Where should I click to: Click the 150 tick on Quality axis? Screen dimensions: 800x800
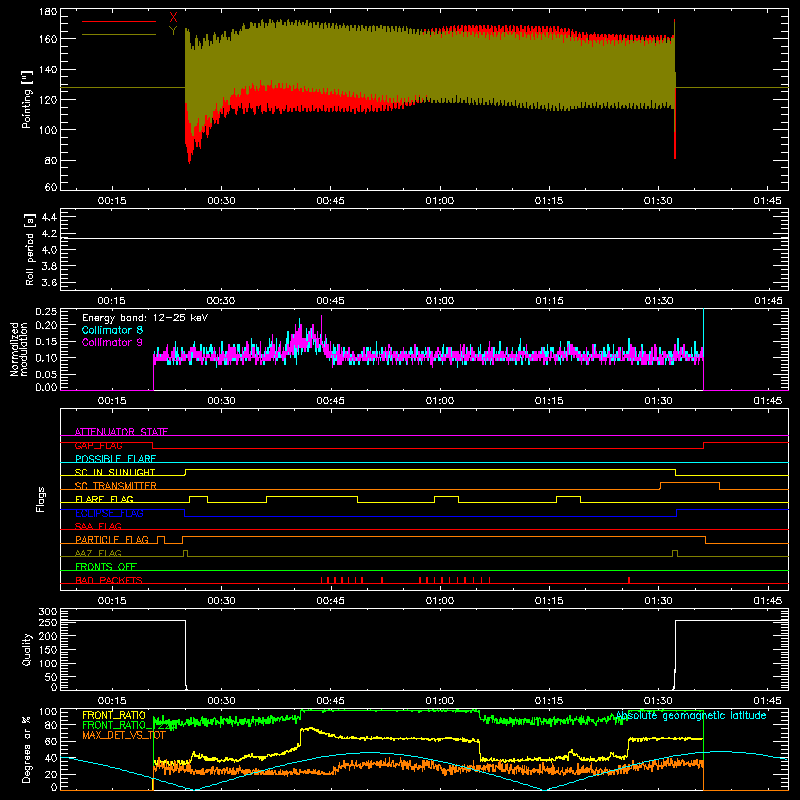pos(48,650)
